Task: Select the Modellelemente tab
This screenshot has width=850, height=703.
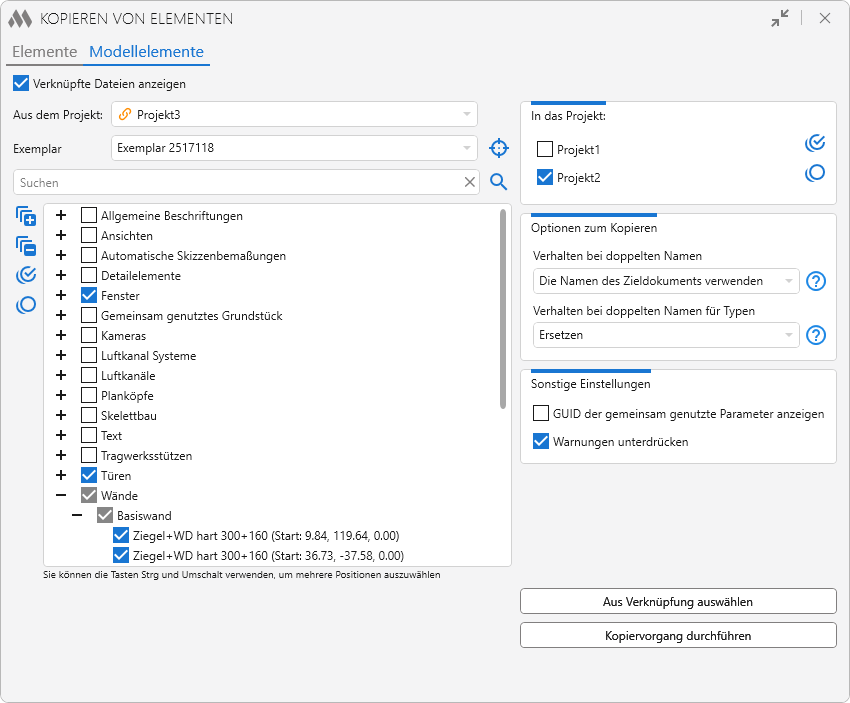Action: tap(146, 52)
